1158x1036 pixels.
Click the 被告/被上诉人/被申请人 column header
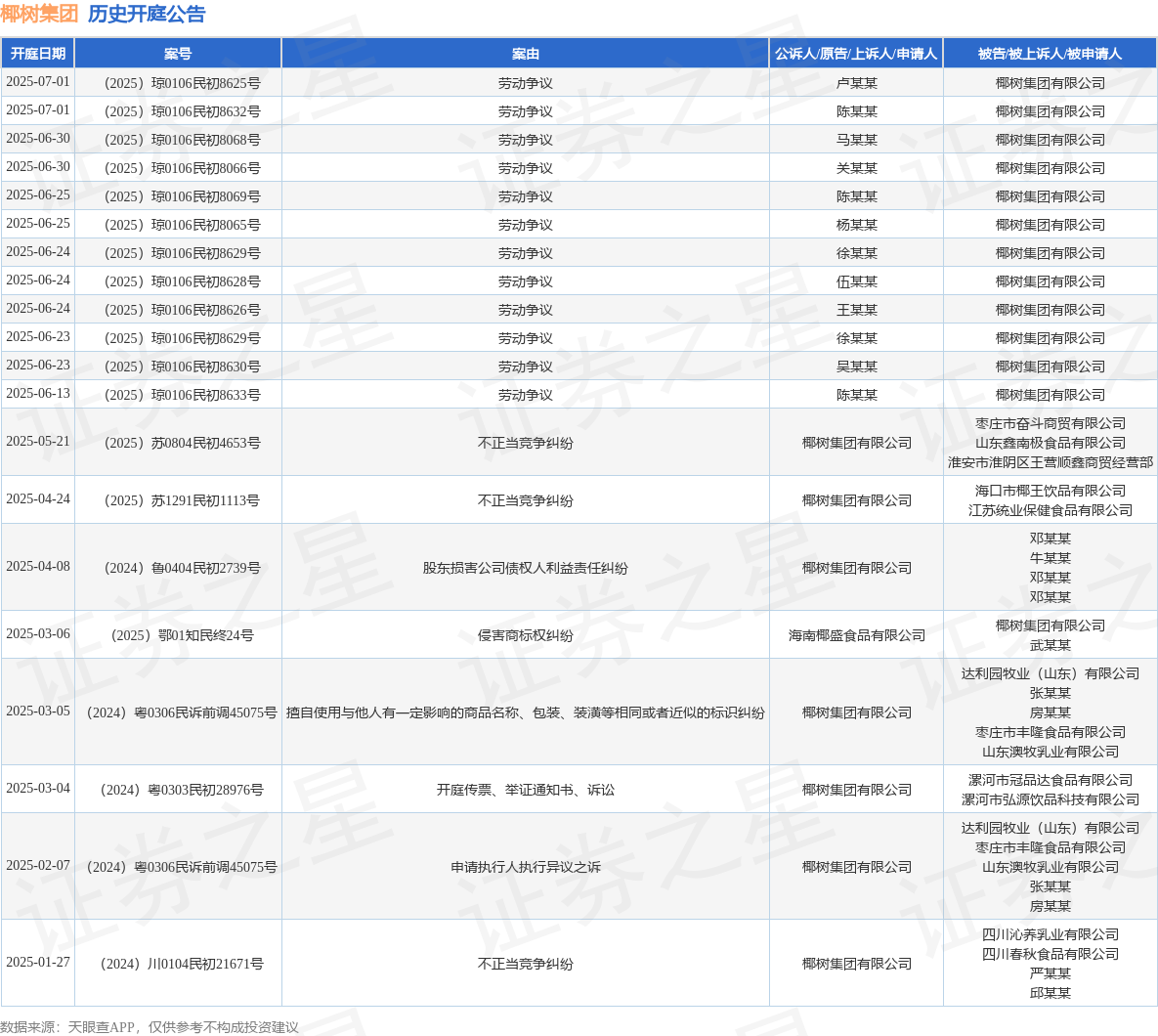pyautogui.click(x=1050, y=53)
